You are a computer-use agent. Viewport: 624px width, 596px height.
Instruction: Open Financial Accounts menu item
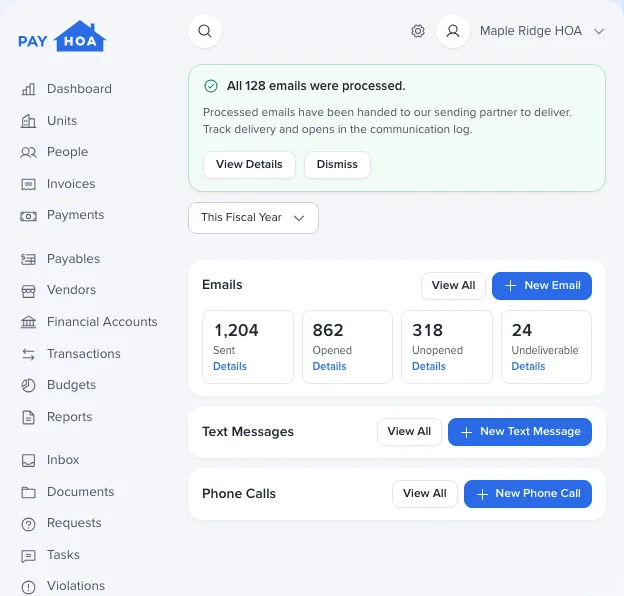tap(102, 321)
